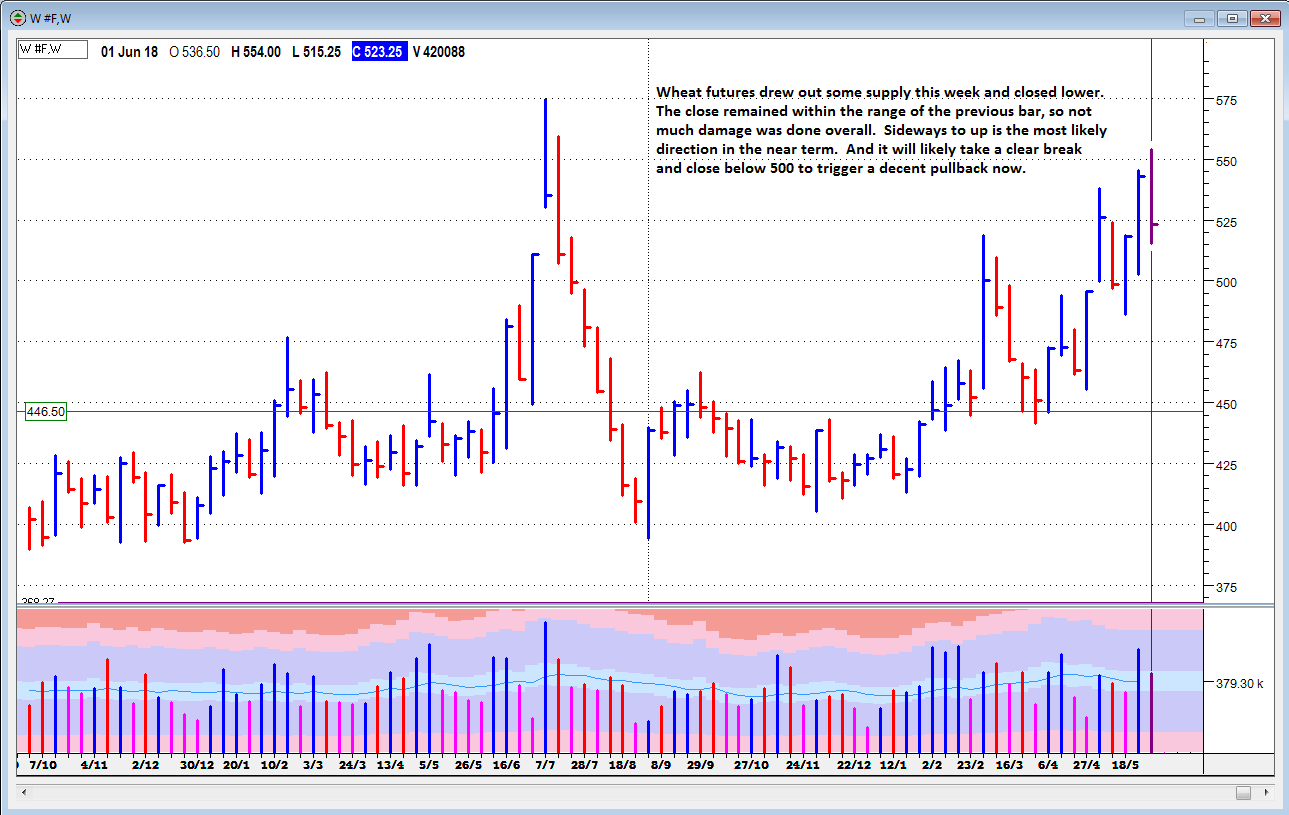Click the 550 price axis label
The image size is (1289, 815).
click(x=1227, y=161)
